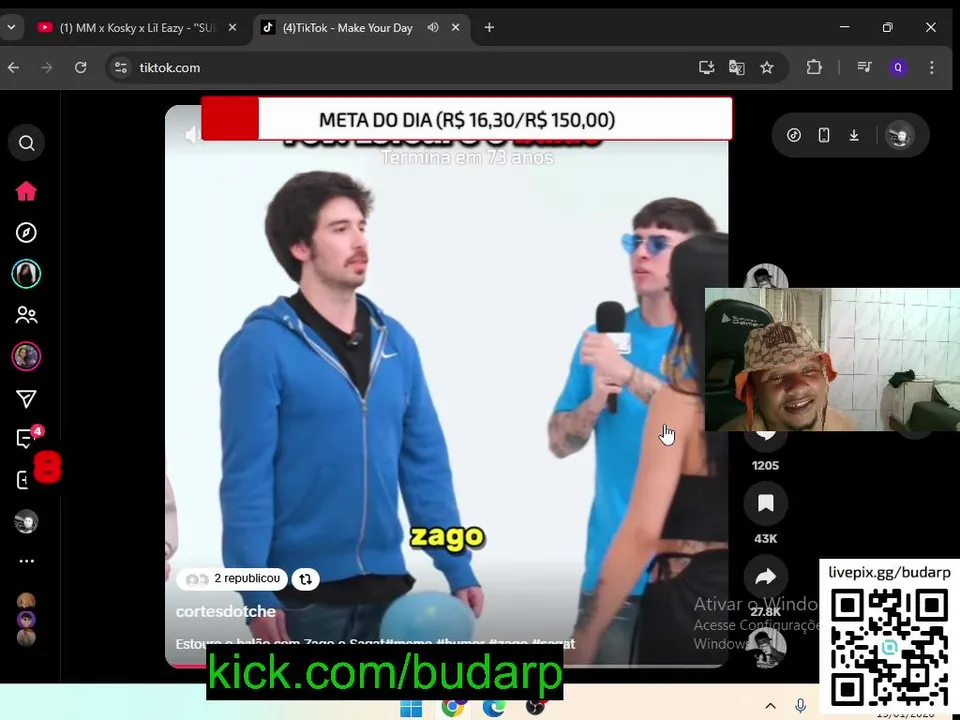The width and height of the screenshot is (960, 720).
Task: Reload the page
Action: [x=80, y=67]
